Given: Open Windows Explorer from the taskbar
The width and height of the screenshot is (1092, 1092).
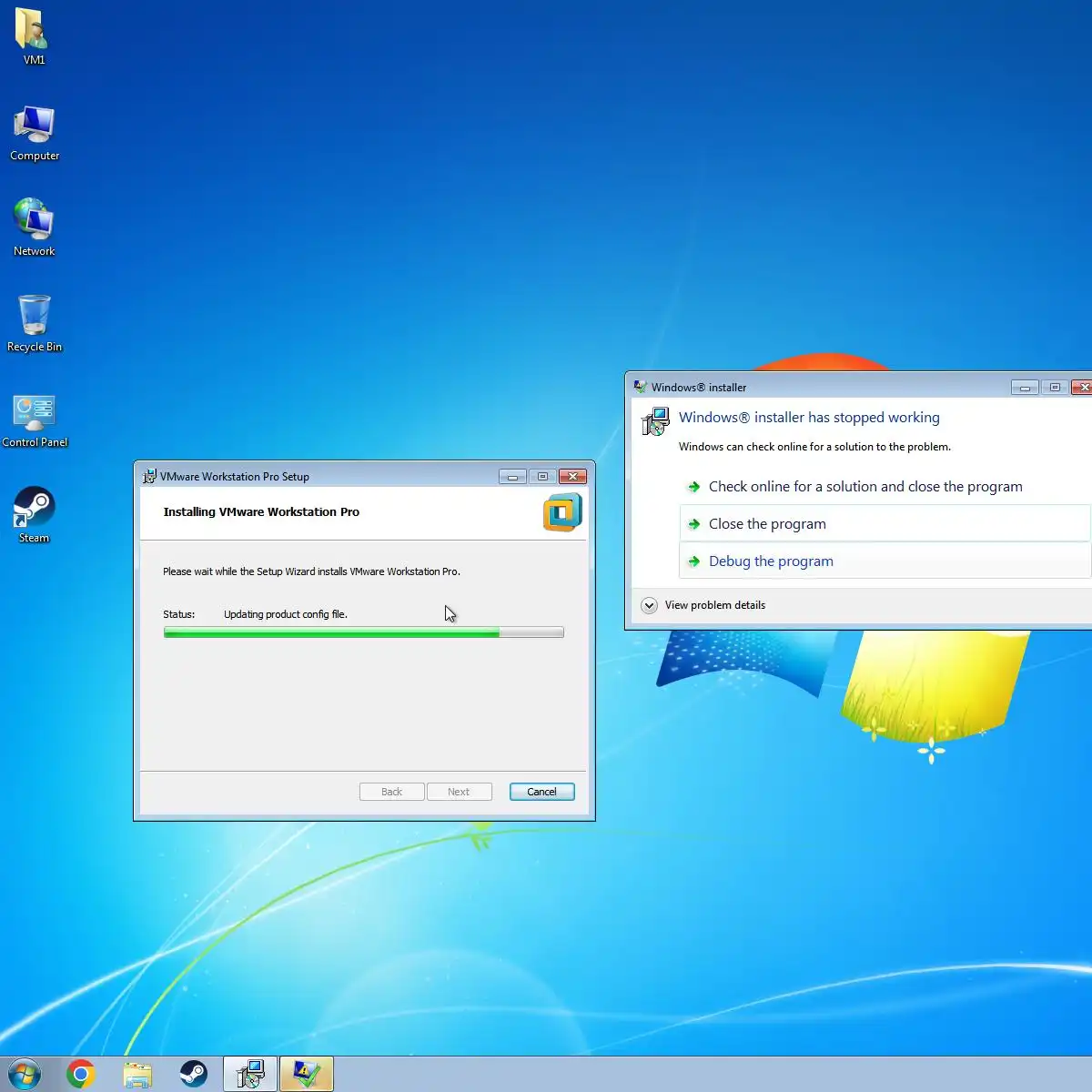Looking at the screenshot, I should click(137, 1075).
